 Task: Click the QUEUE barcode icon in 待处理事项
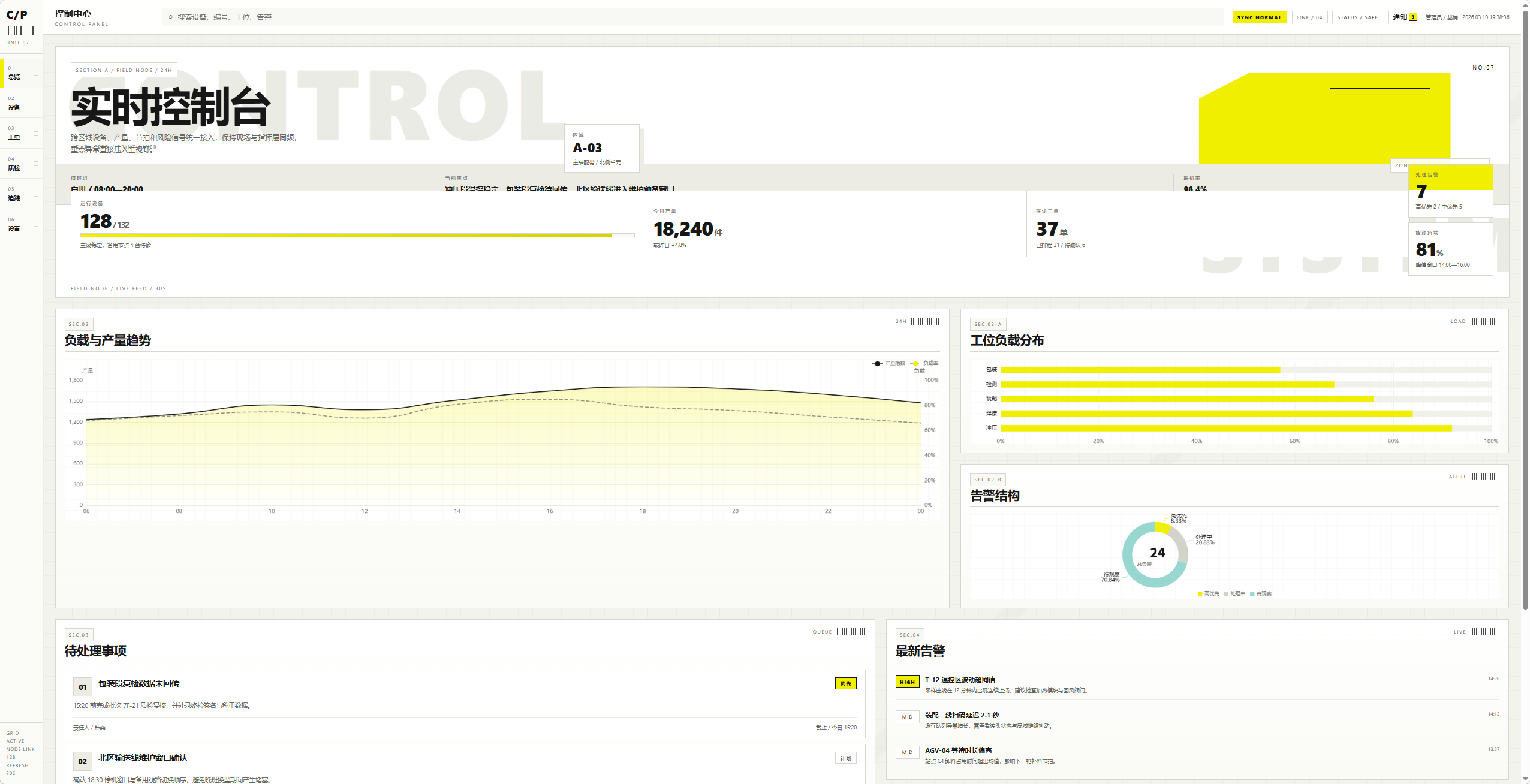(851, 632)
